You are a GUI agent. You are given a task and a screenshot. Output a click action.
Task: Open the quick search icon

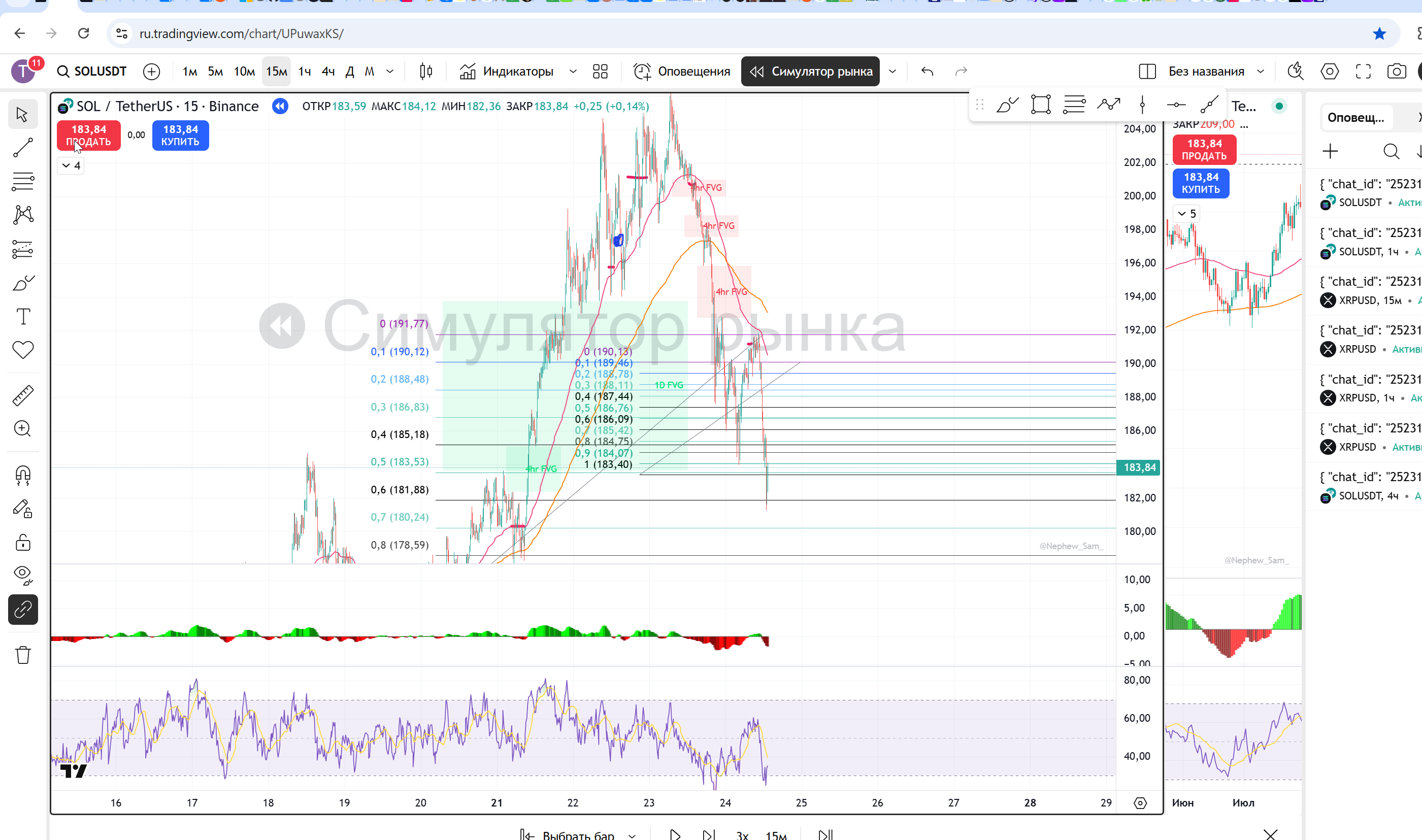[1295, 72]
